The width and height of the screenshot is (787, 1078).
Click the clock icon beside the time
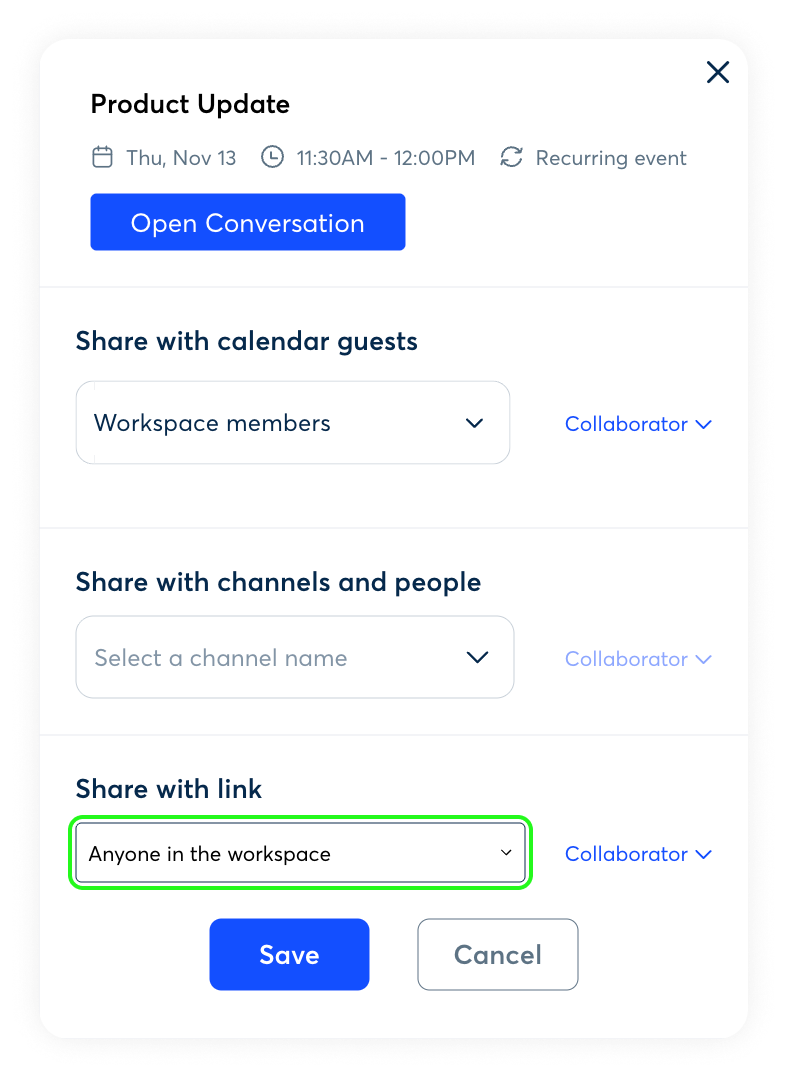click(x=272, y=157)
